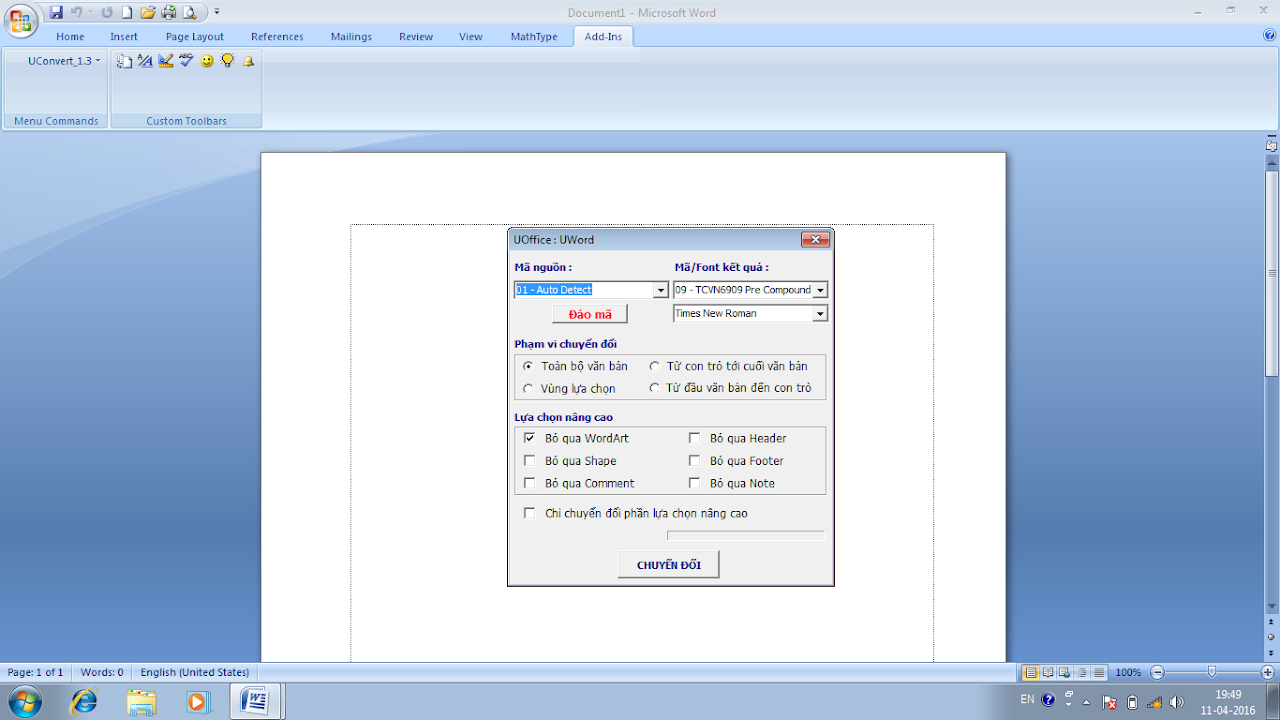Open a file using the folder icon

click(x=148, y=13)
